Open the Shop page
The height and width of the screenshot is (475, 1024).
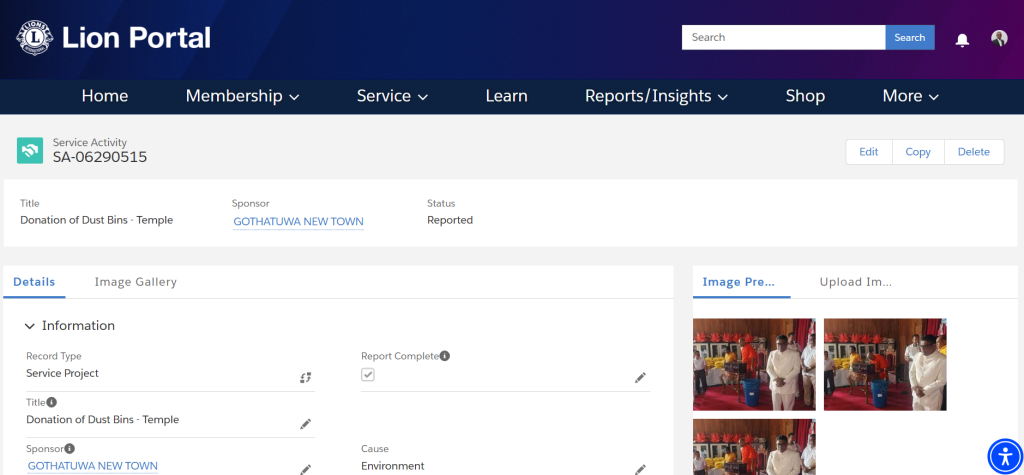point(805,96)
